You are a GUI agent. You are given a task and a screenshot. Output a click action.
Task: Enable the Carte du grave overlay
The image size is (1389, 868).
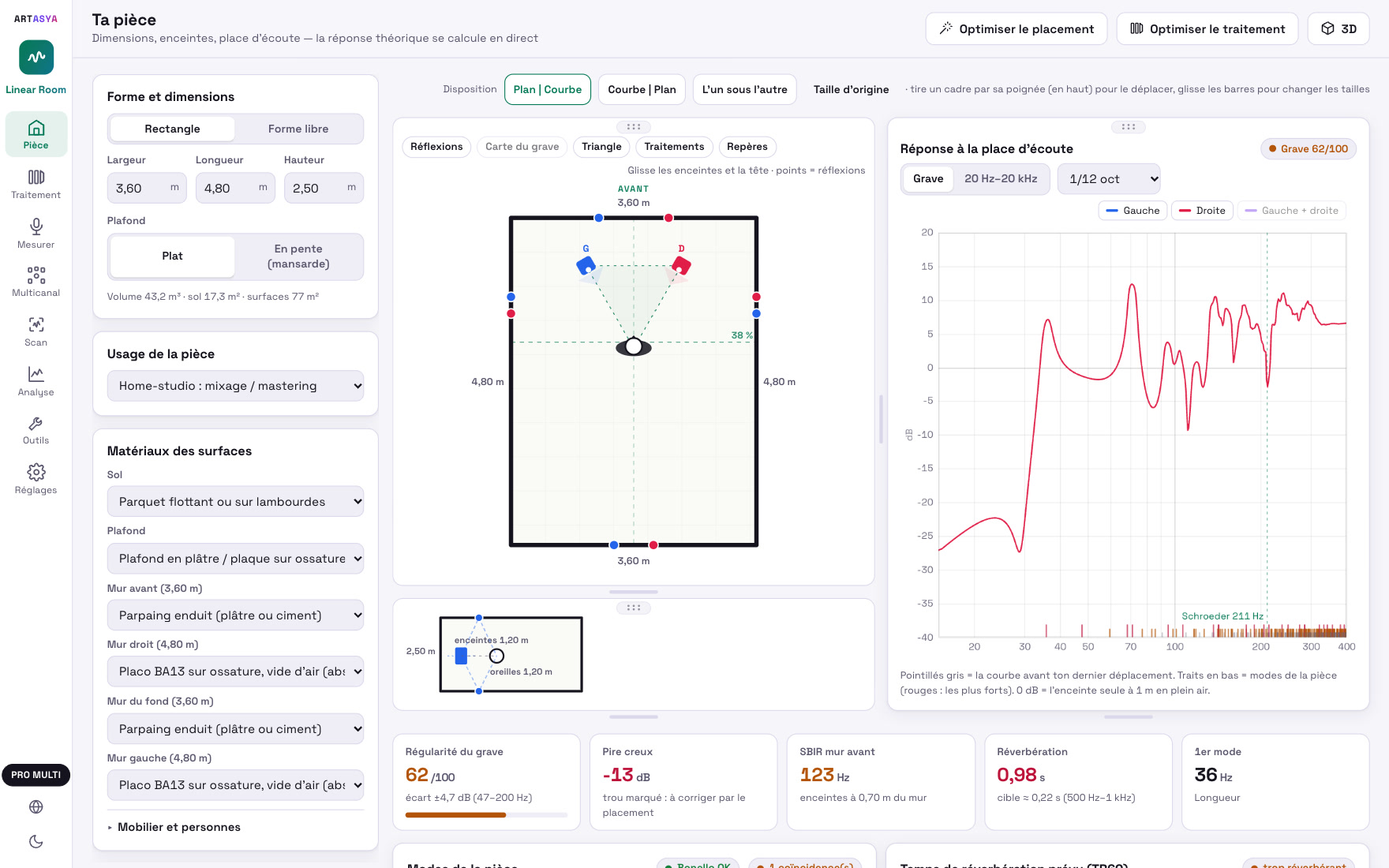pos(522,147)
